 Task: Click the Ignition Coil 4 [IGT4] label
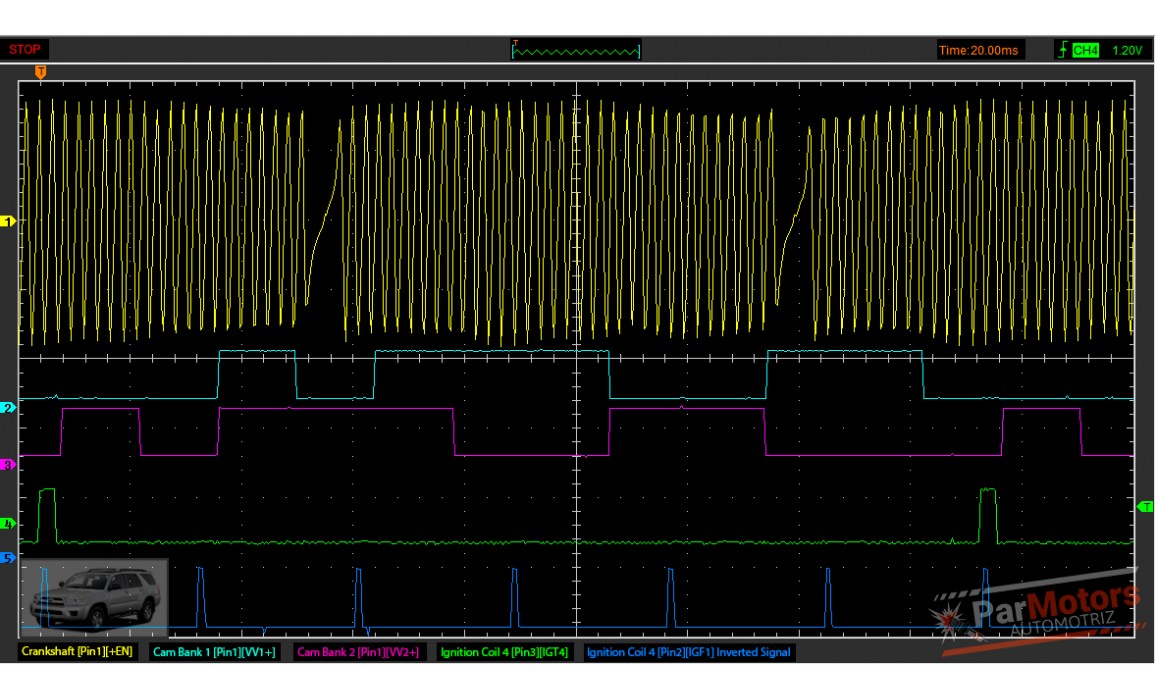click(x=504, y=652)
